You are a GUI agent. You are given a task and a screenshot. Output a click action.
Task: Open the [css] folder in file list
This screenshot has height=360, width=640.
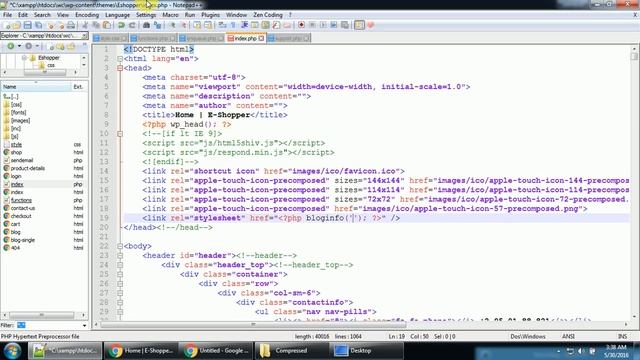point(16,104)
